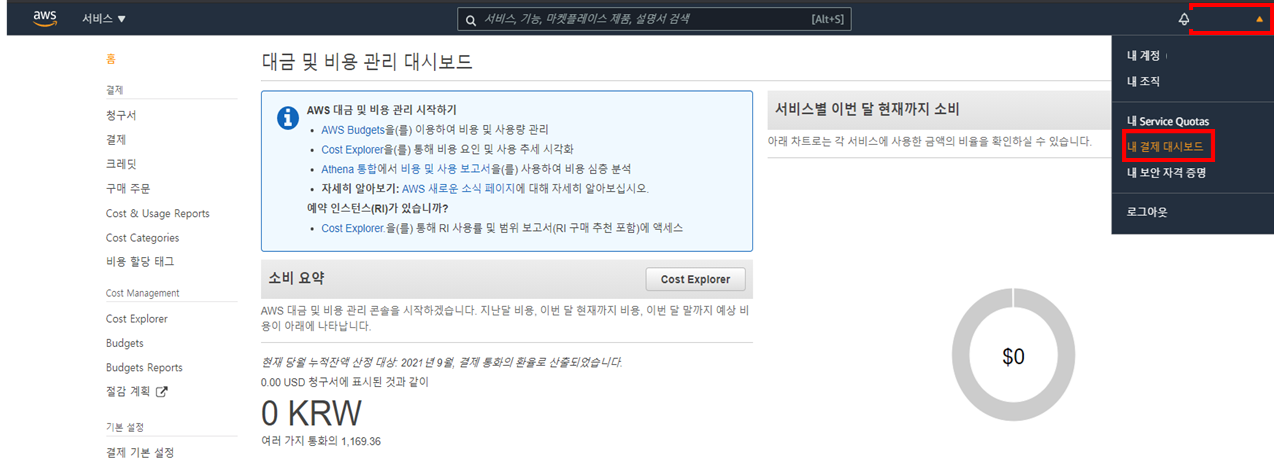Viewport: 1274px width, 459px height.
Task: Open 내 보안 자격 증명 menu entry
Action: tap(1166, 173)
